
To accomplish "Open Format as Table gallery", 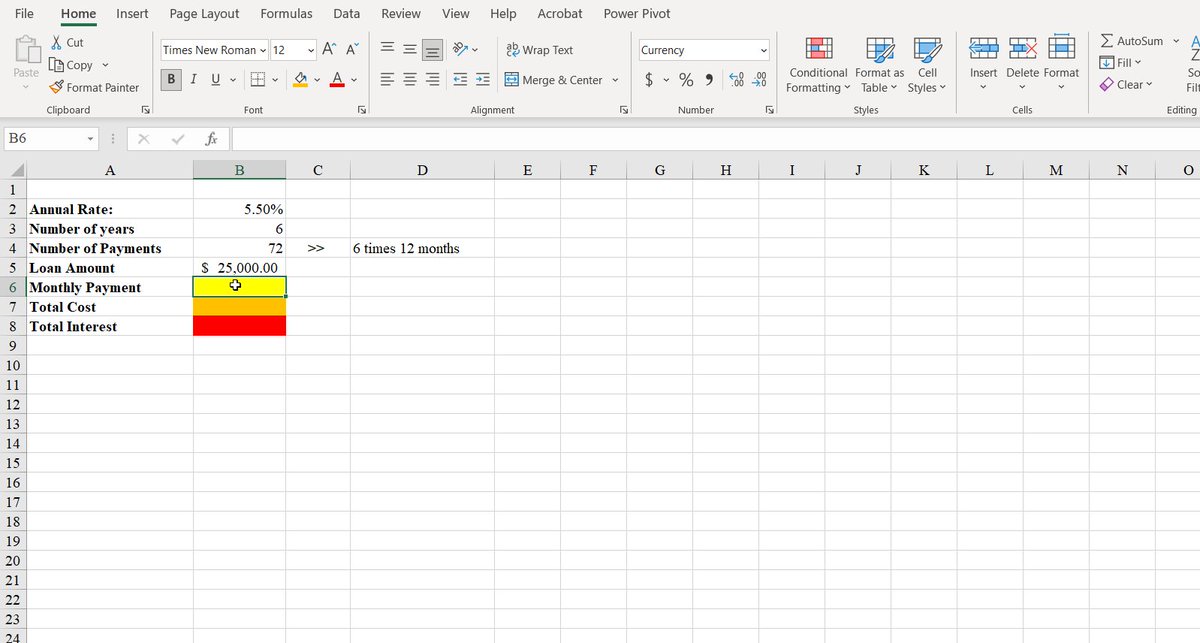I will click(880, 65).
